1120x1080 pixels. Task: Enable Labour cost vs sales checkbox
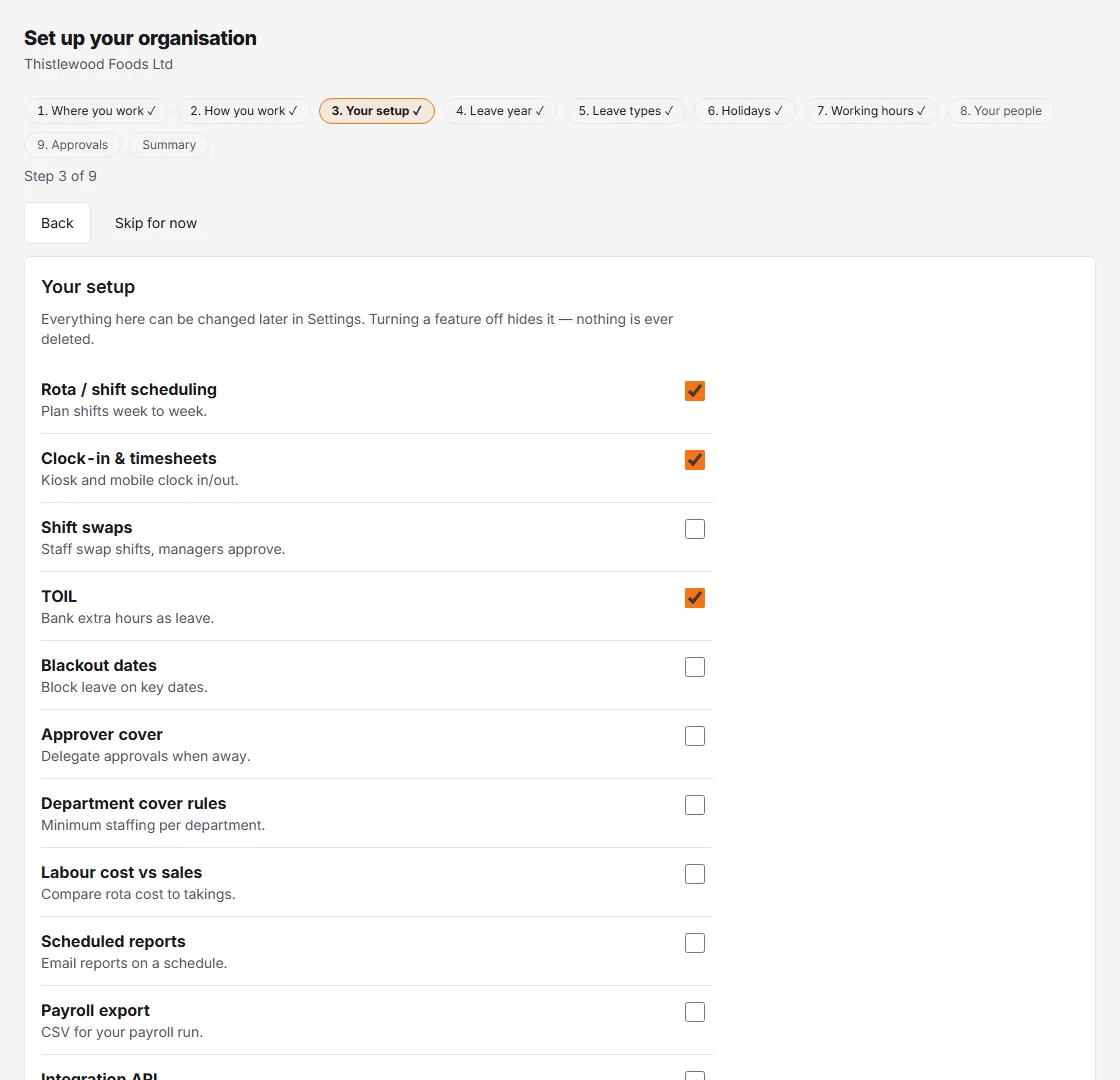click(694, 874)
